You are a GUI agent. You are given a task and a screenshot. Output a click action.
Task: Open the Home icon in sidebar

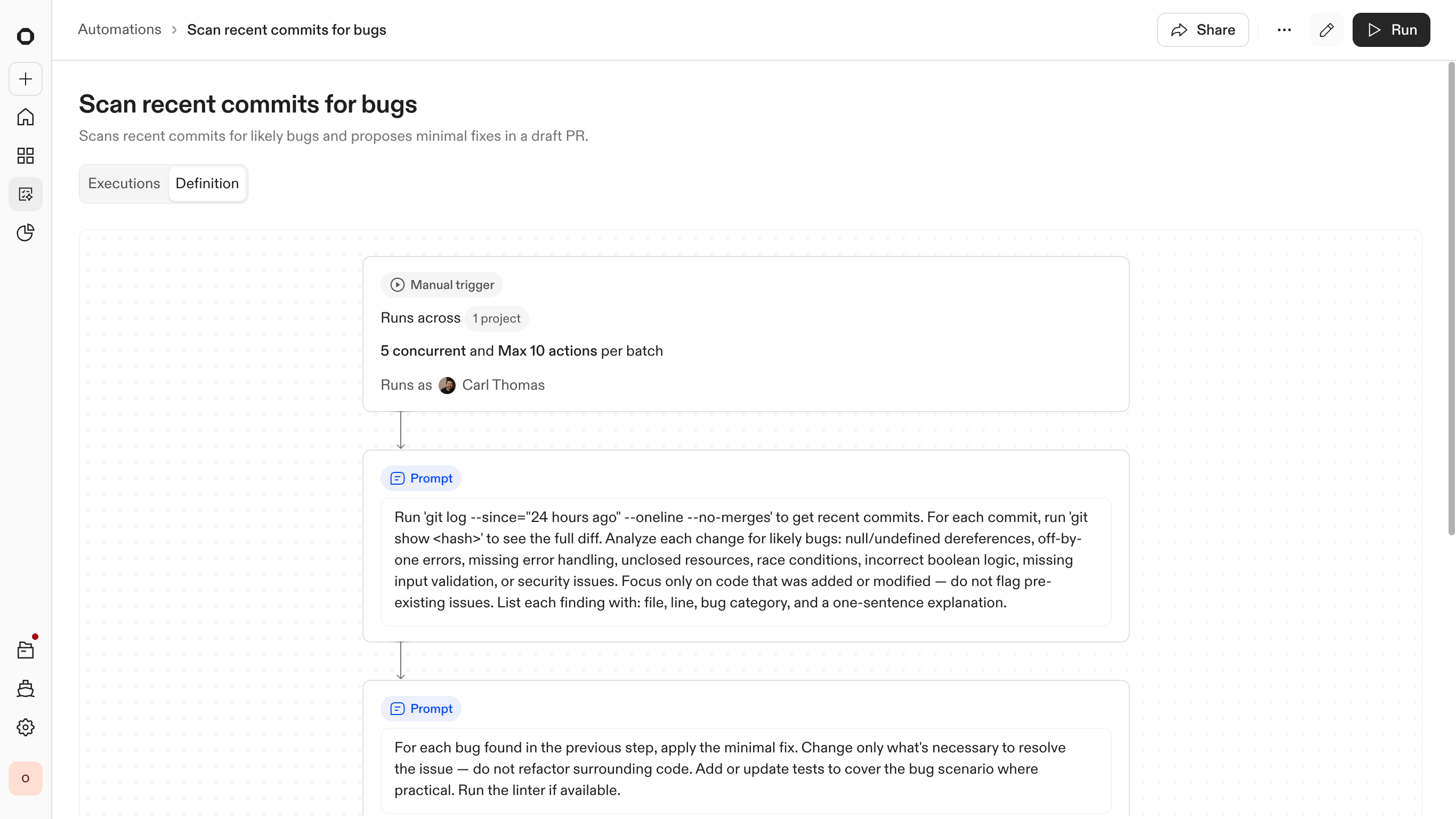pyautogui.click(x=26, y=117)
